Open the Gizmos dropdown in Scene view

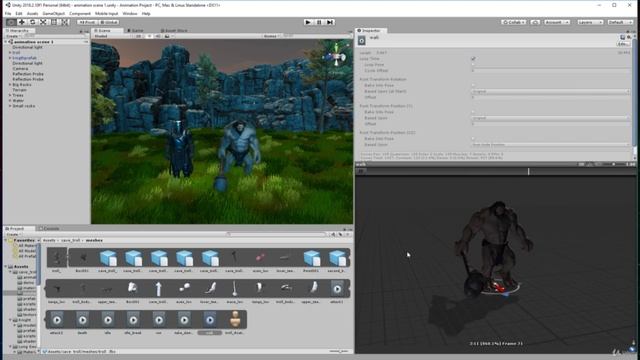271,36
